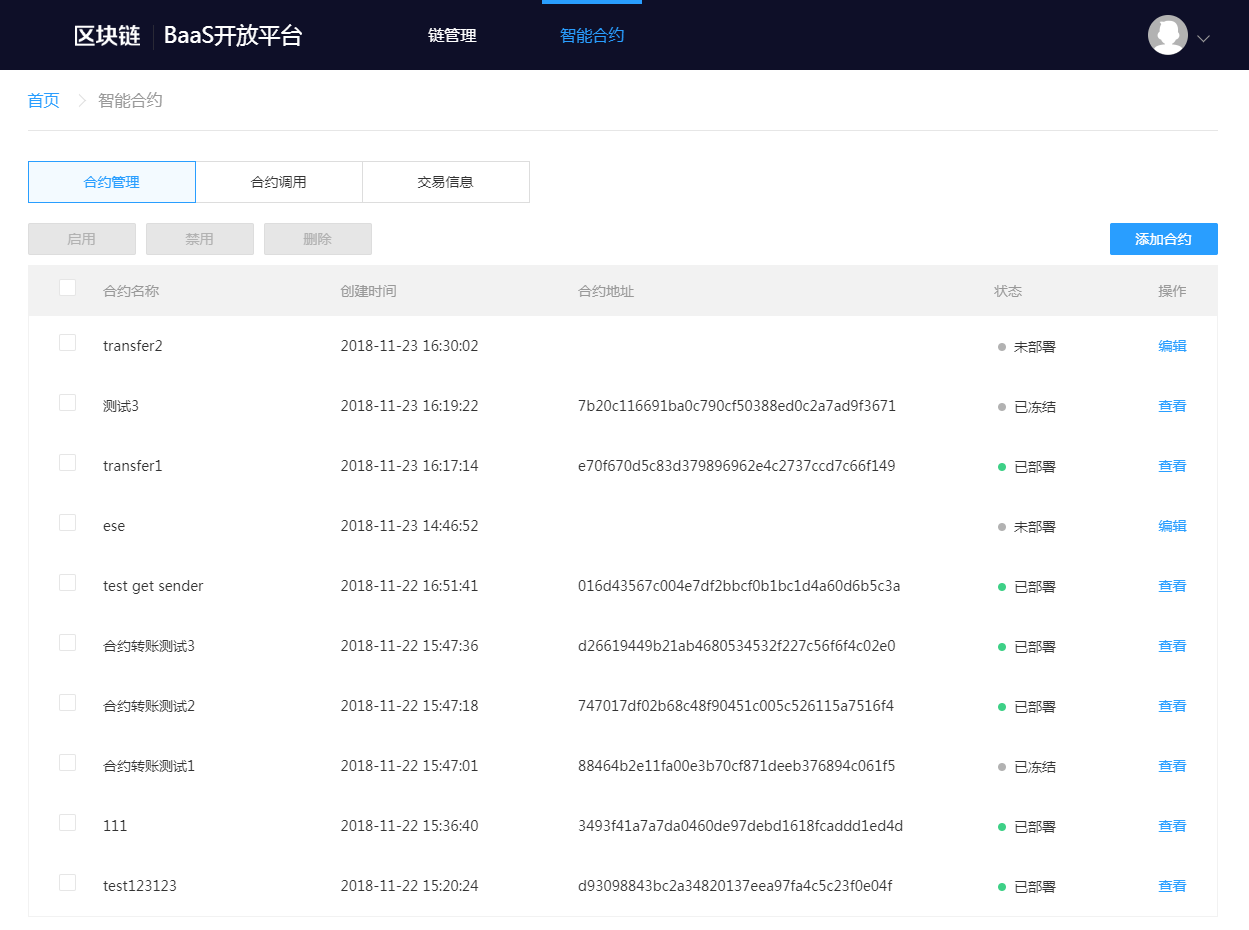Select the 测试3 row checkbox
Viewport: 1249px width, 930px height.
coord(67,403)
